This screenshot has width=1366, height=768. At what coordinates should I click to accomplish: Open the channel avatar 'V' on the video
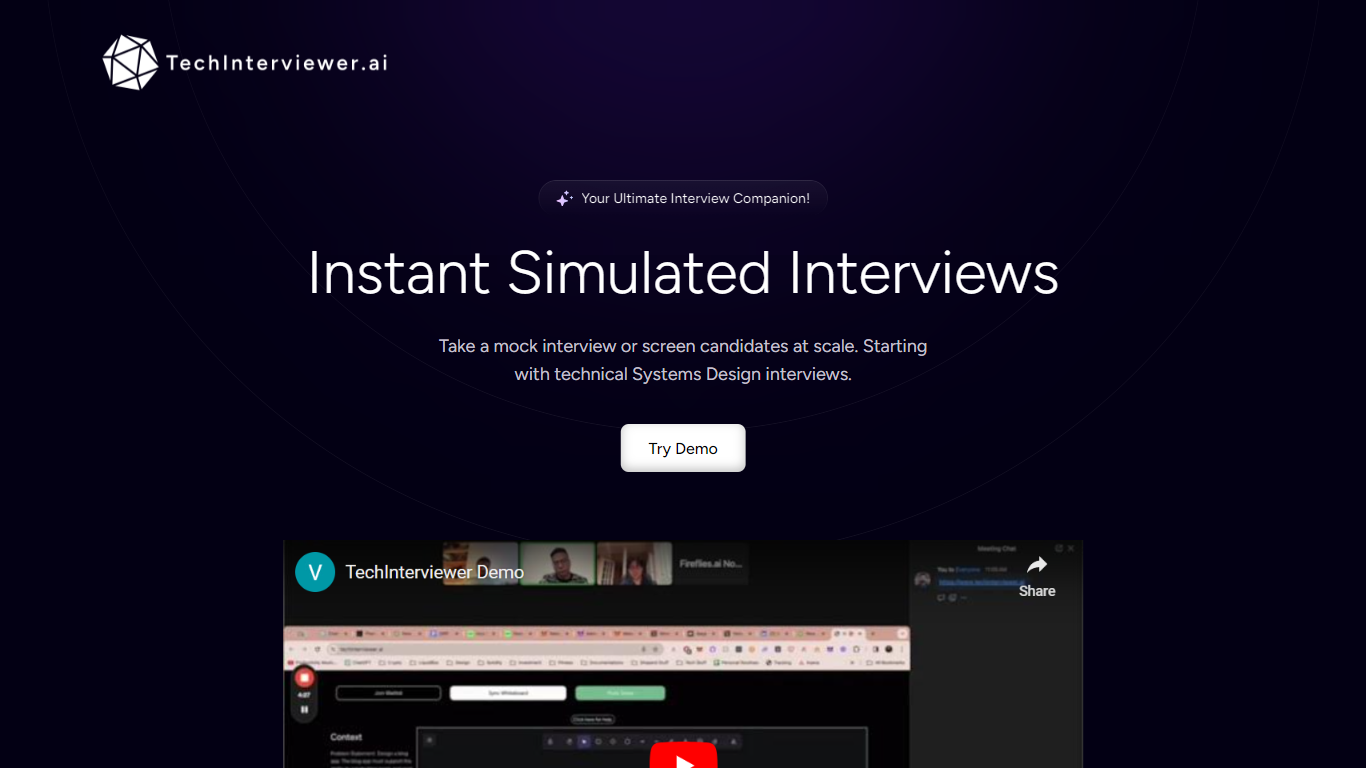click(x=315, y=572)
